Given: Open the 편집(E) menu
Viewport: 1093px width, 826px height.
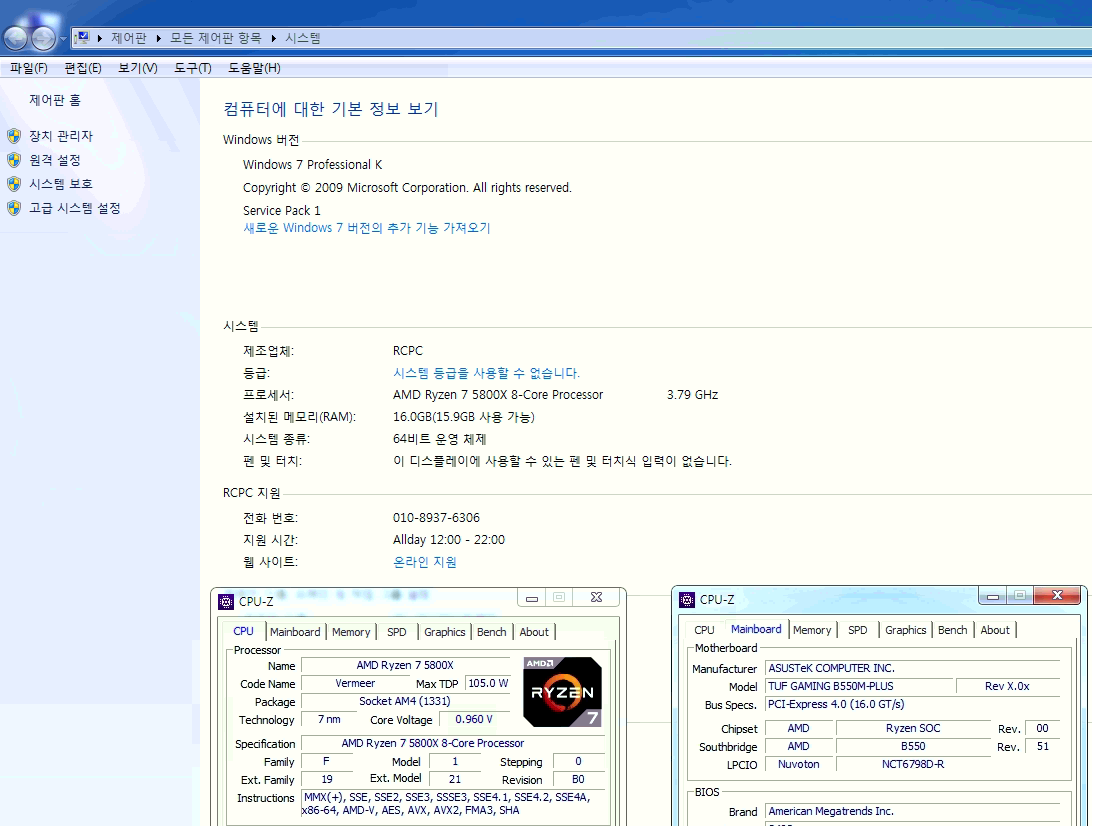Looking at the screenshot, I should [83, 68].
